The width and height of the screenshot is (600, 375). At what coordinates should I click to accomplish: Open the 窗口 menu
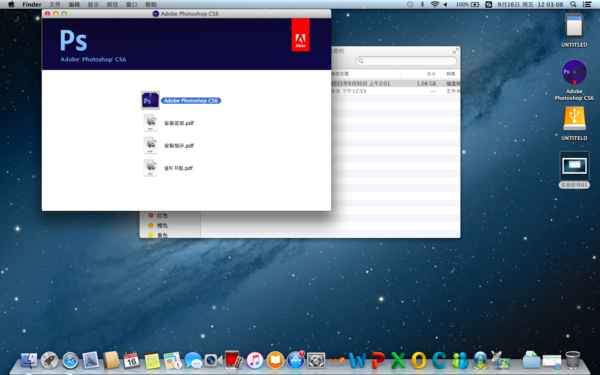pyautogui.click(x=132, y=5)
